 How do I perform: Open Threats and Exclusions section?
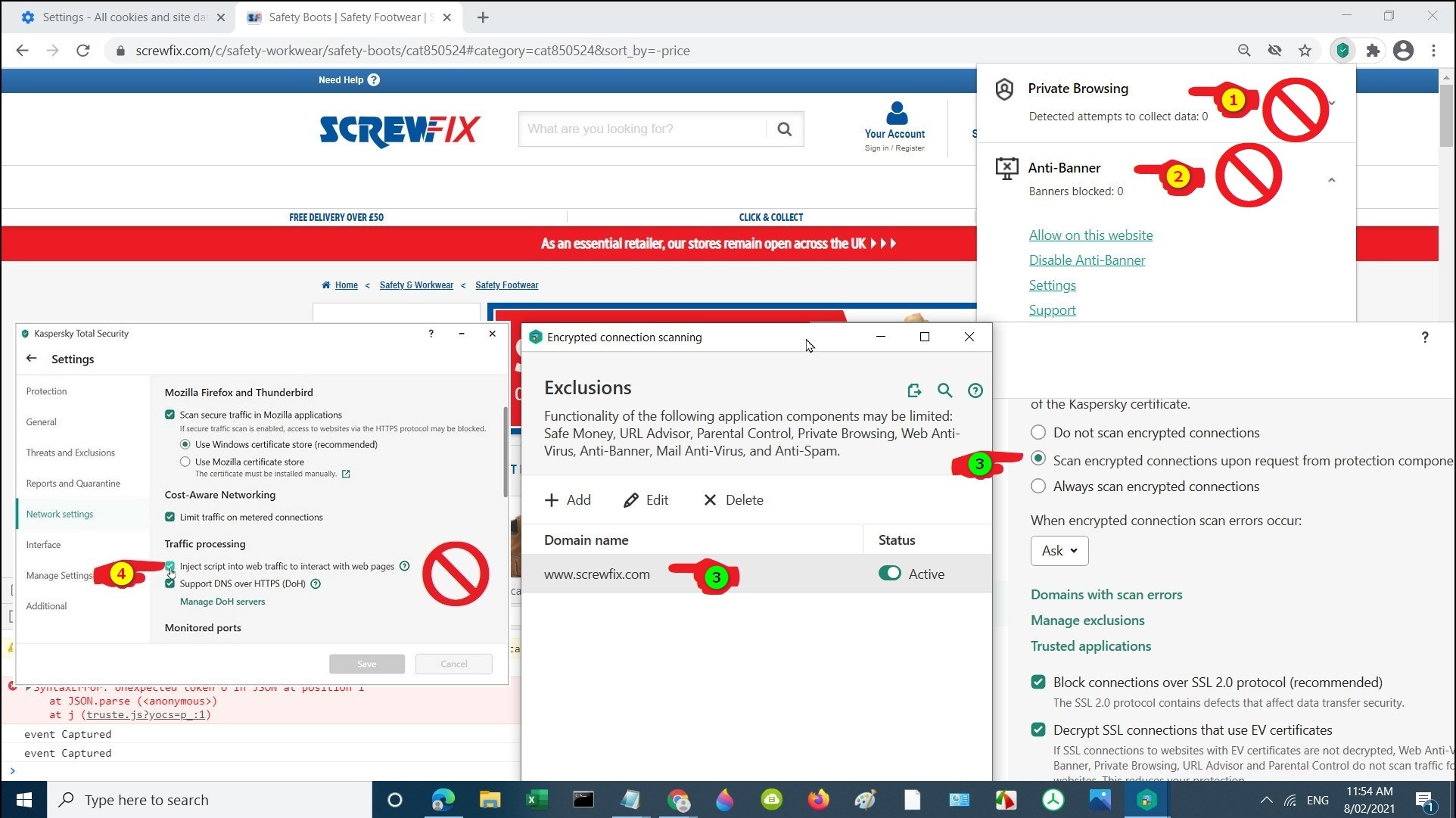(x=70, y=453)
